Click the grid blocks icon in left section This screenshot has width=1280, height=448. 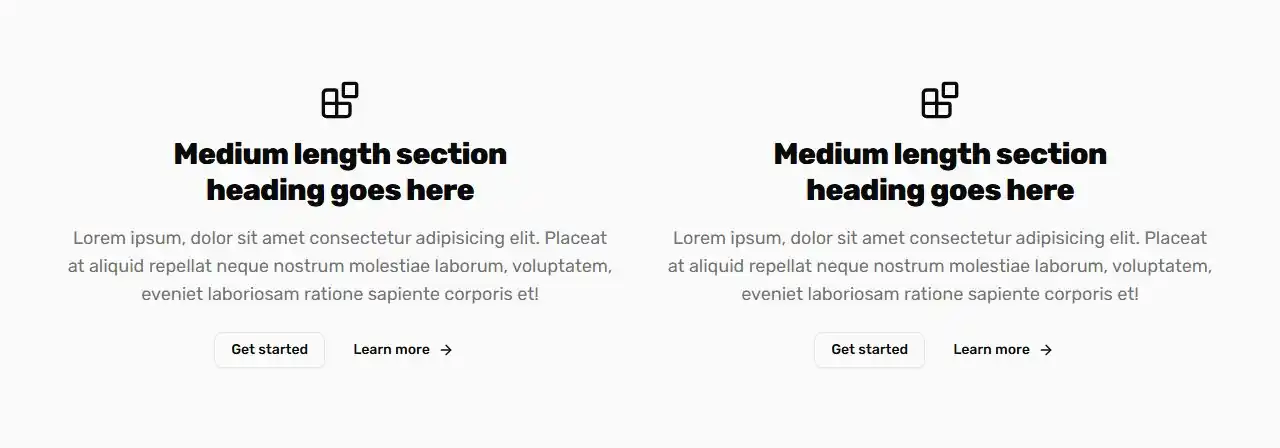click(339, 100)
